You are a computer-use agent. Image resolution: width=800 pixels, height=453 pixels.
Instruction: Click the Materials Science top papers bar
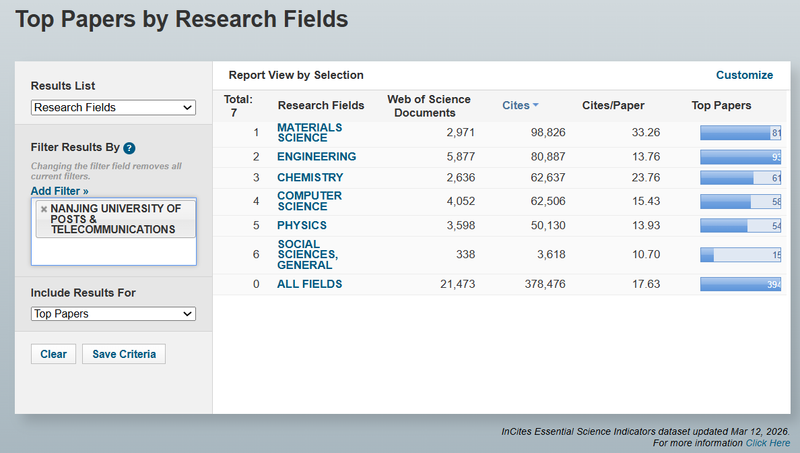point(740,133)
